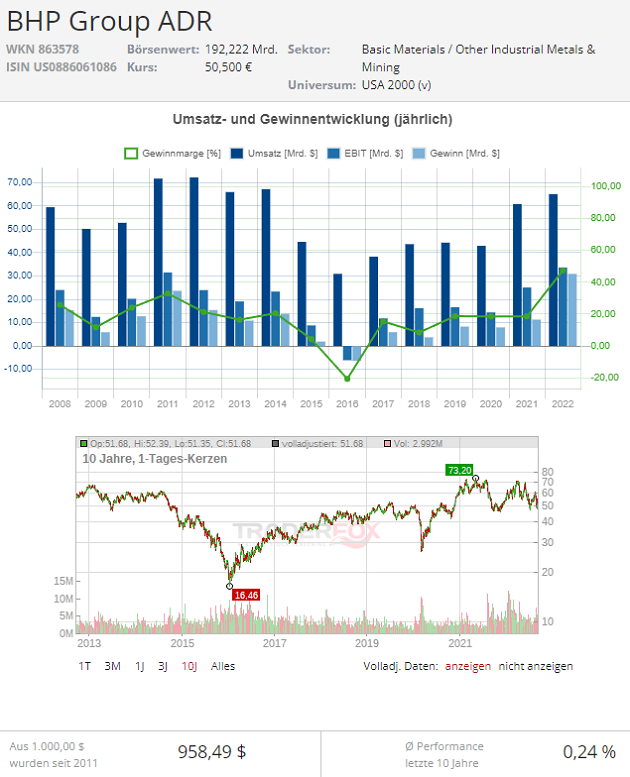Click the WKN 863578 text
The image size is (630, 777).
pos(43,50)
